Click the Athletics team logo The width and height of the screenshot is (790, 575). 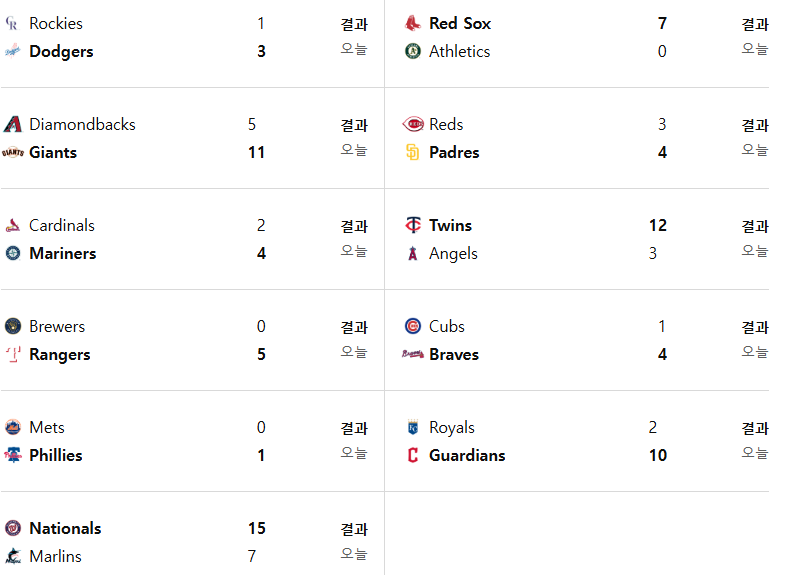(x=413, y=51)
